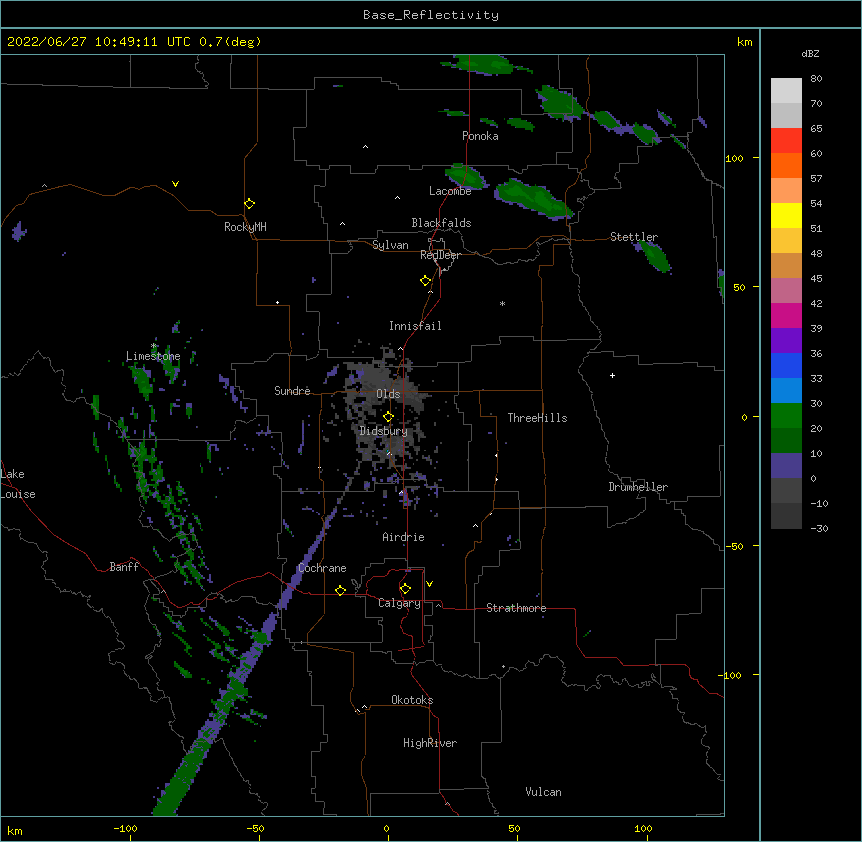
Task: Select the RedDeer label
Action: point(440,255)
